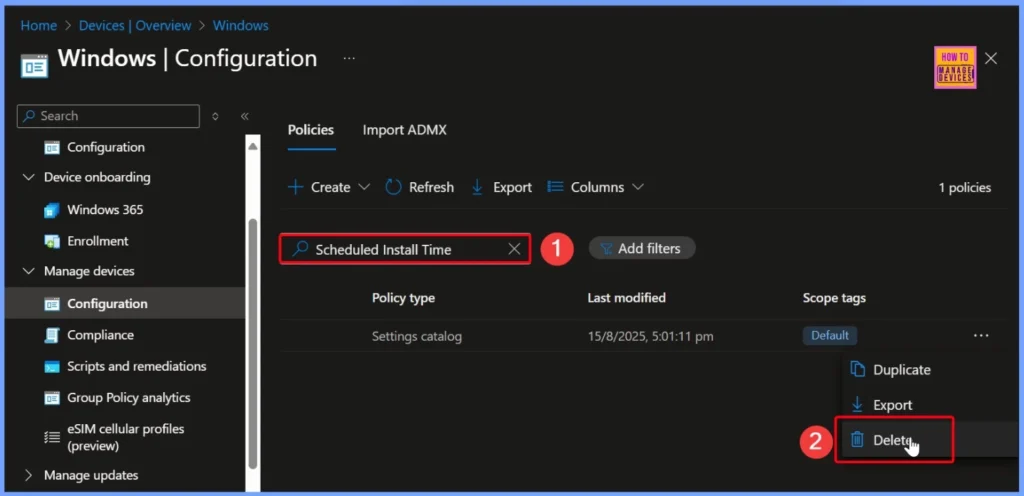The width and height of the screenshot is (1024, 496).
Task: Click the Windows Configuration blade icon
Action: 34,67
